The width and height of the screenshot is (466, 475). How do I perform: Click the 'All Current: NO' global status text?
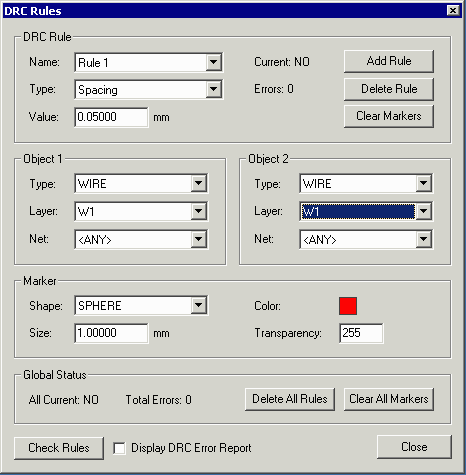click(64, 400)
